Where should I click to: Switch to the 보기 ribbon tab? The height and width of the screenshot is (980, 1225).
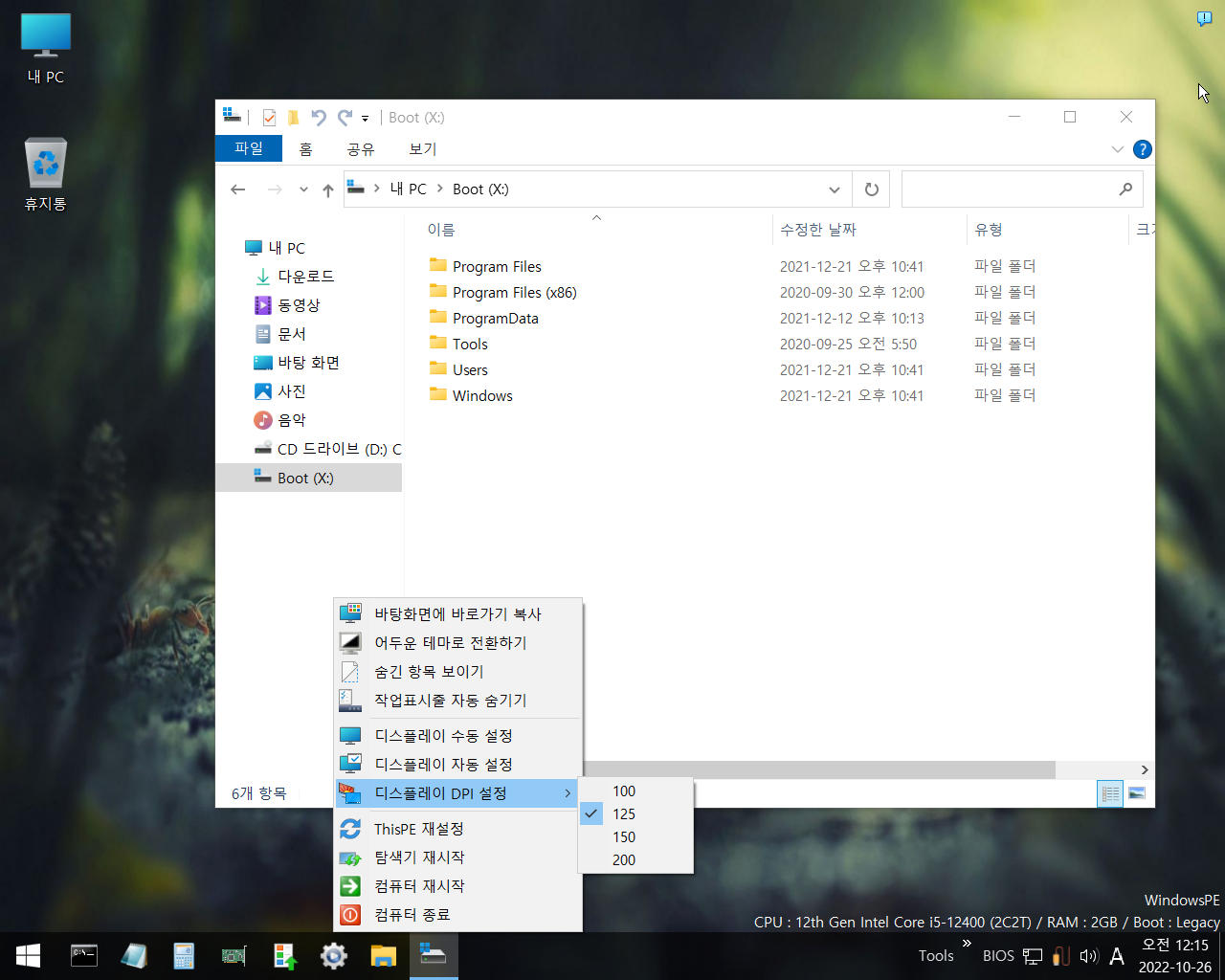coord(423,148)
